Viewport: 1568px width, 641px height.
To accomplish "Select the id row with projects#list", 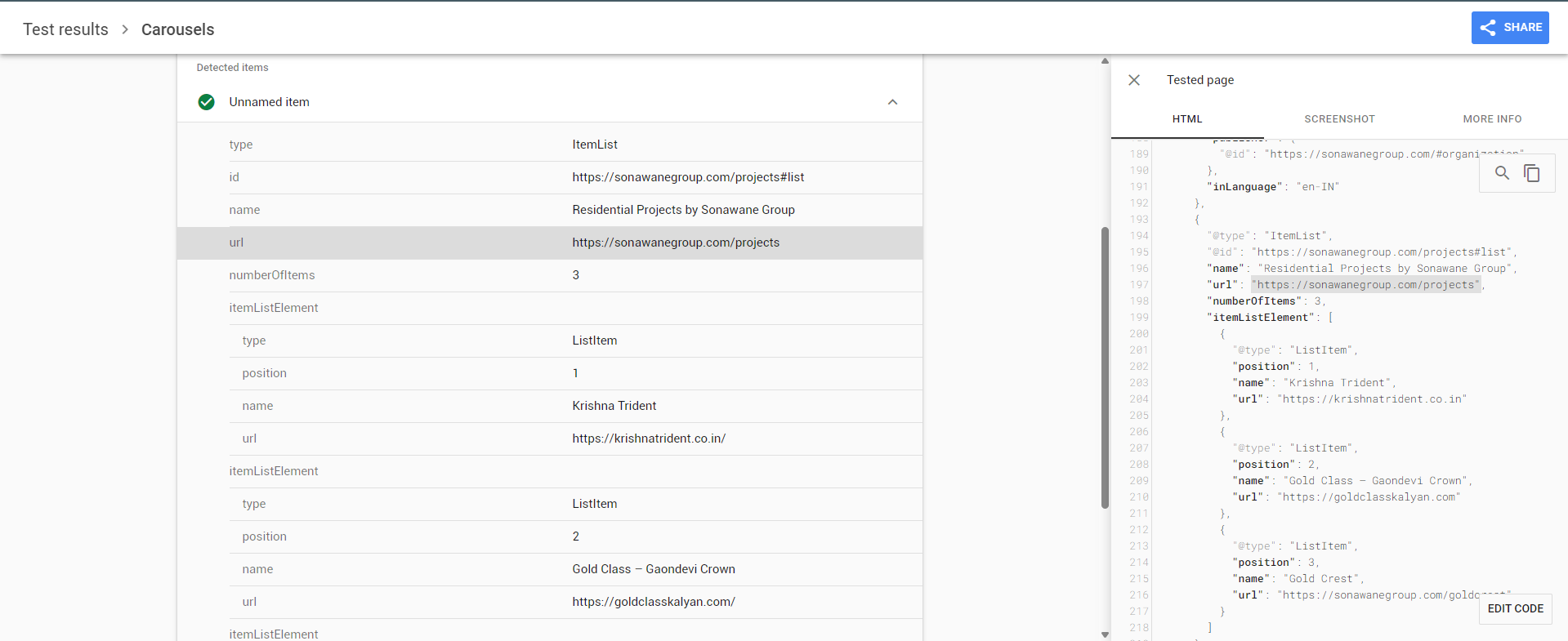I will 550,177.
